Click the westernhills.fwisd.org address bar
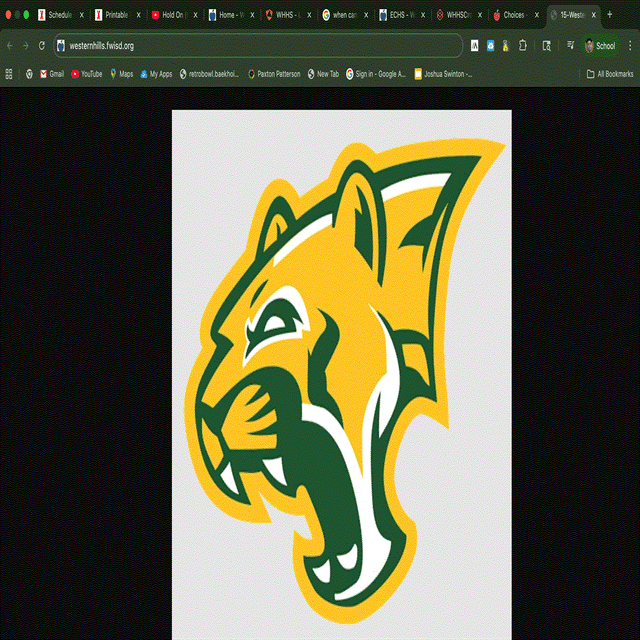 (x=250, y=46)
